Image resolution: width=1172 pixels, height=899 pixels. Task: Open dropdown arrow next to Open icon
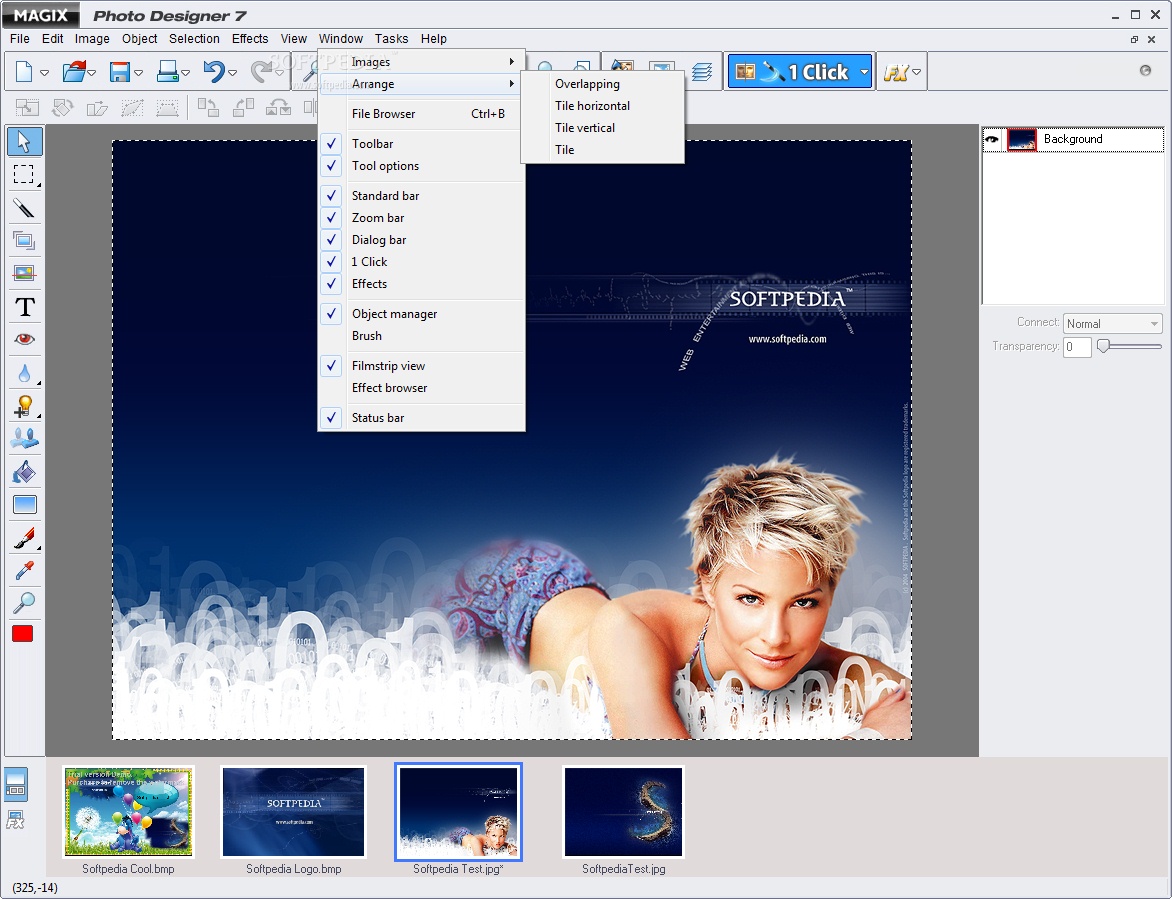point(91,72)
